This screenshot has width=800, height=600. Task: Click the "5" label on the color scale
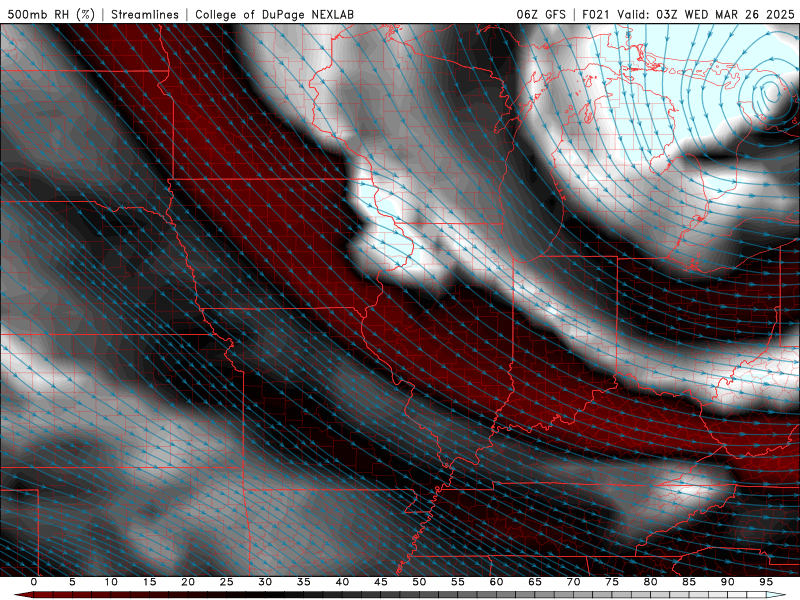(x=72, y=582)
